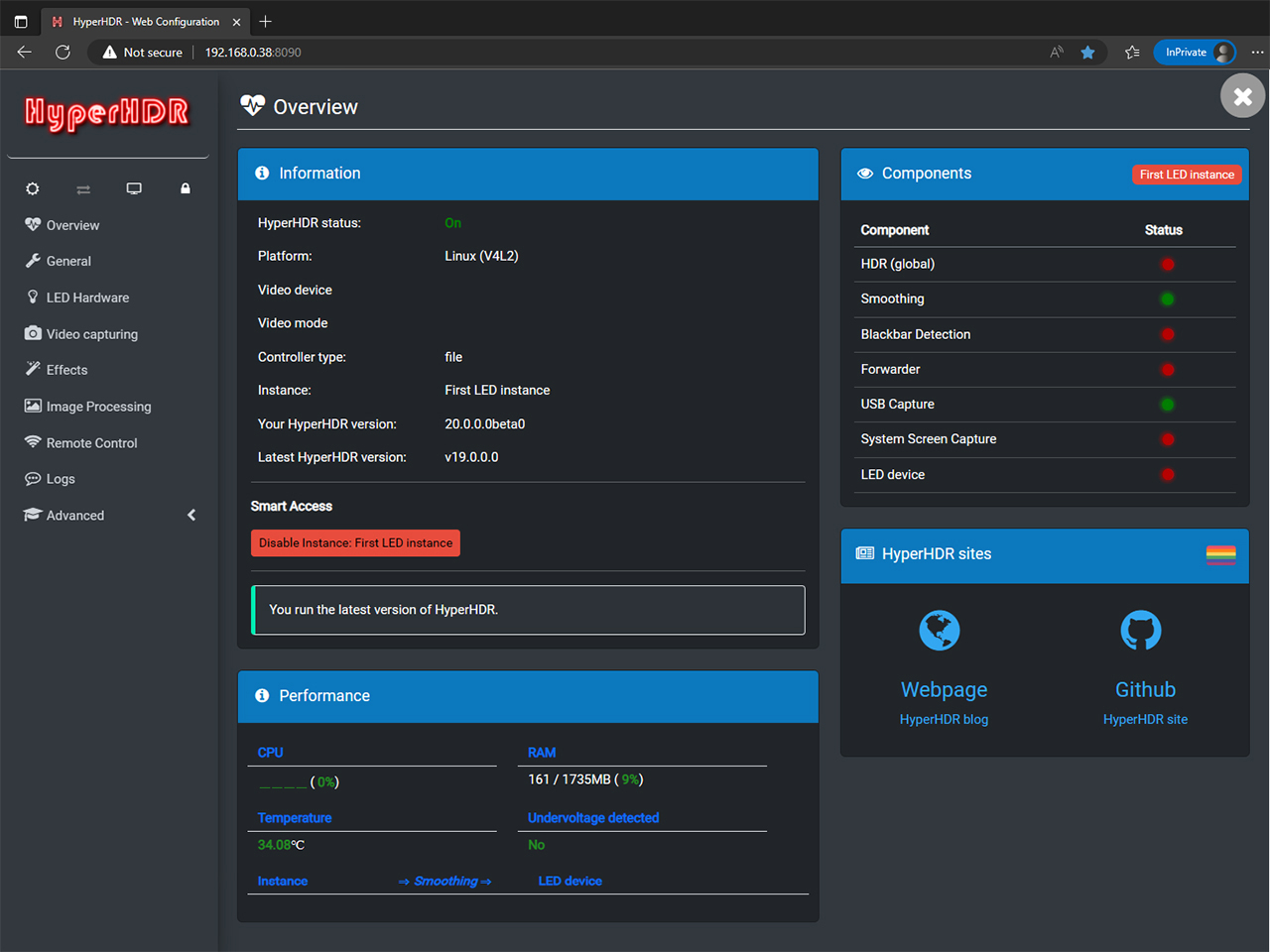Click Disable Instance: First LED instance button
The image size is (1270, 952).
click(x=355, y=543)
